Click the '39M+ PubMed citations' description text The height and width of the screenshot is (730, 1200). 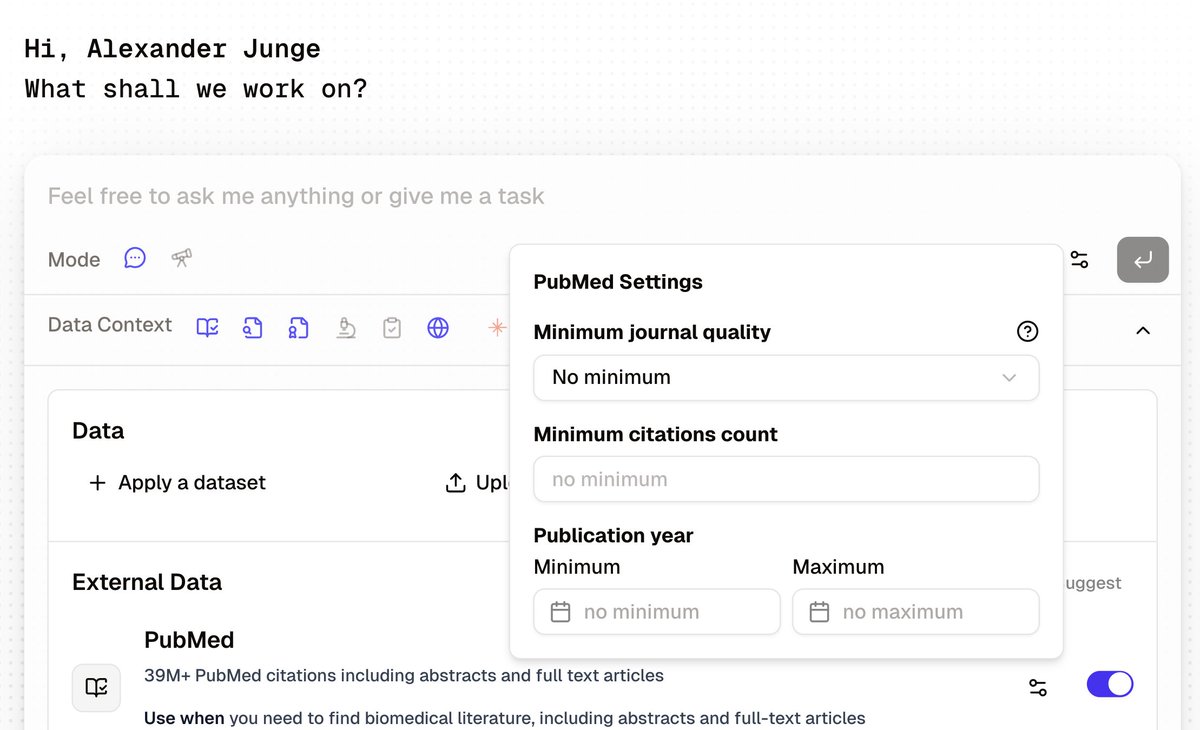click(404, 675)
